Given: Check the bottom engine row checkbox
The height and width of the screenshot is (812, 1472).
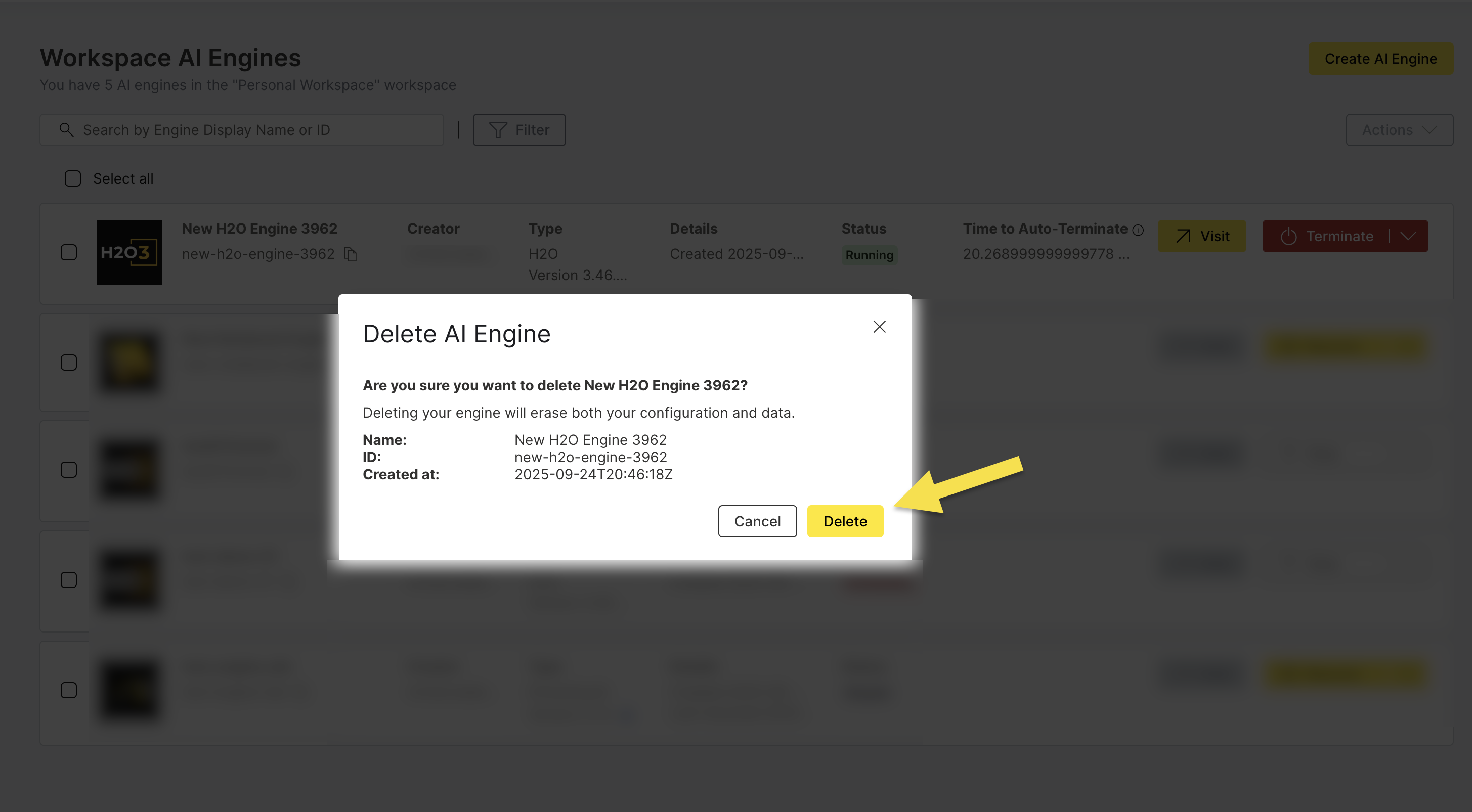Looking at the screenshot, I should pos(69,690).
